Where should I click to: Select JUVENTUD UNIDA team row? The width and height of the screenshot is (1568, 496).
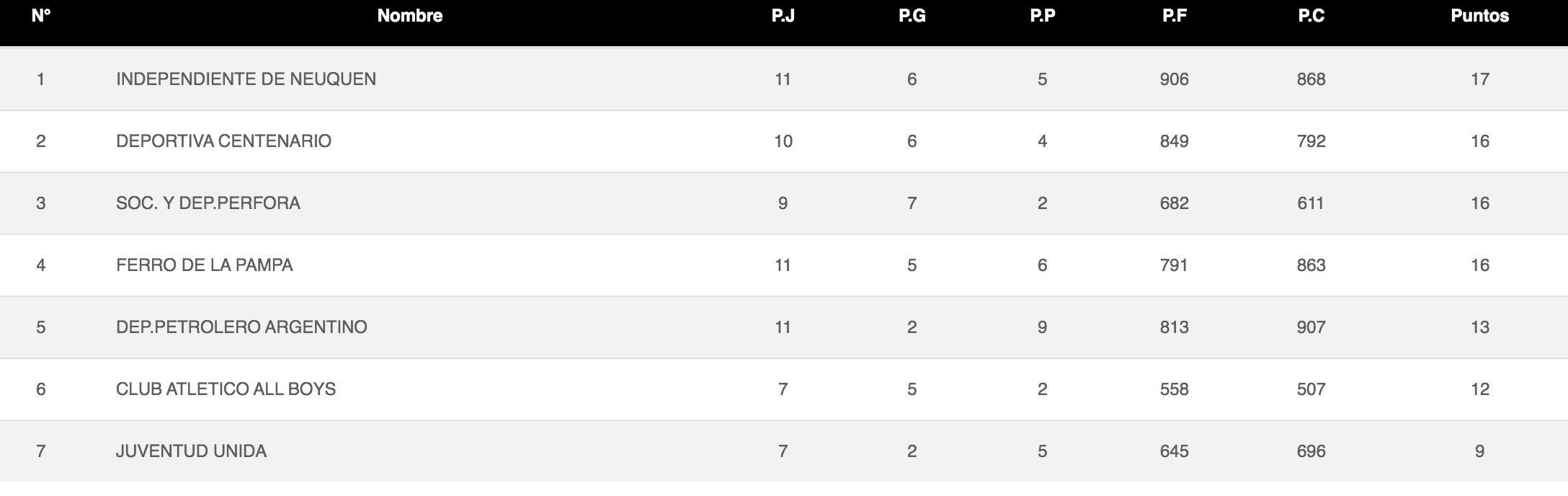(784, 451)
